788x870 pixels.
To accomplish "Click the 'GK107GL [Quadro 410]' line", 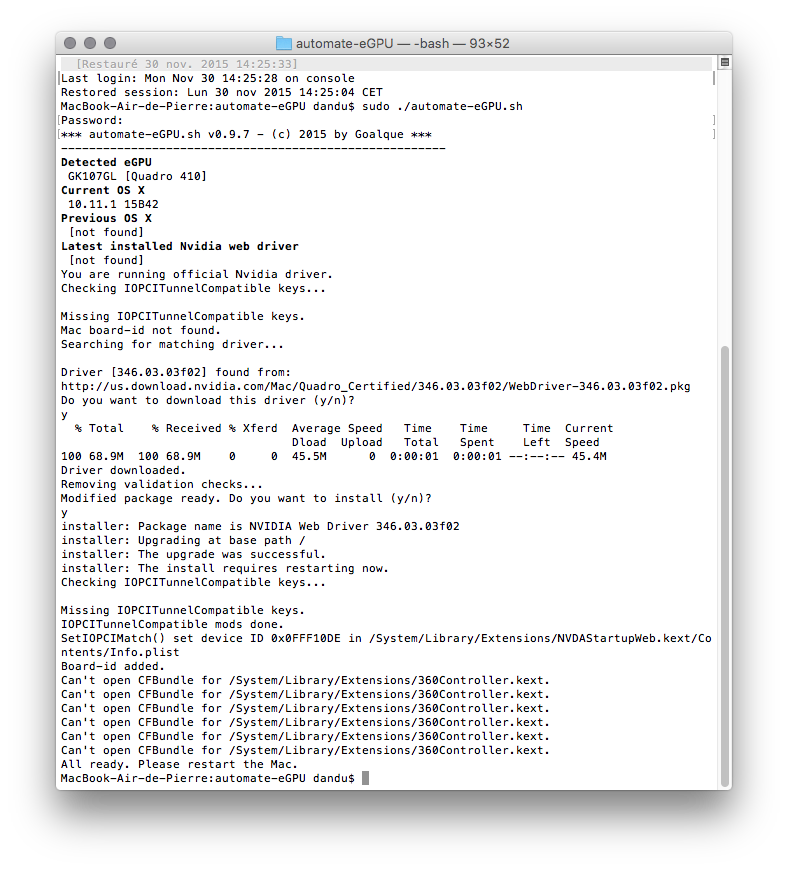I will pyautogui.click(x=137, y=176).
